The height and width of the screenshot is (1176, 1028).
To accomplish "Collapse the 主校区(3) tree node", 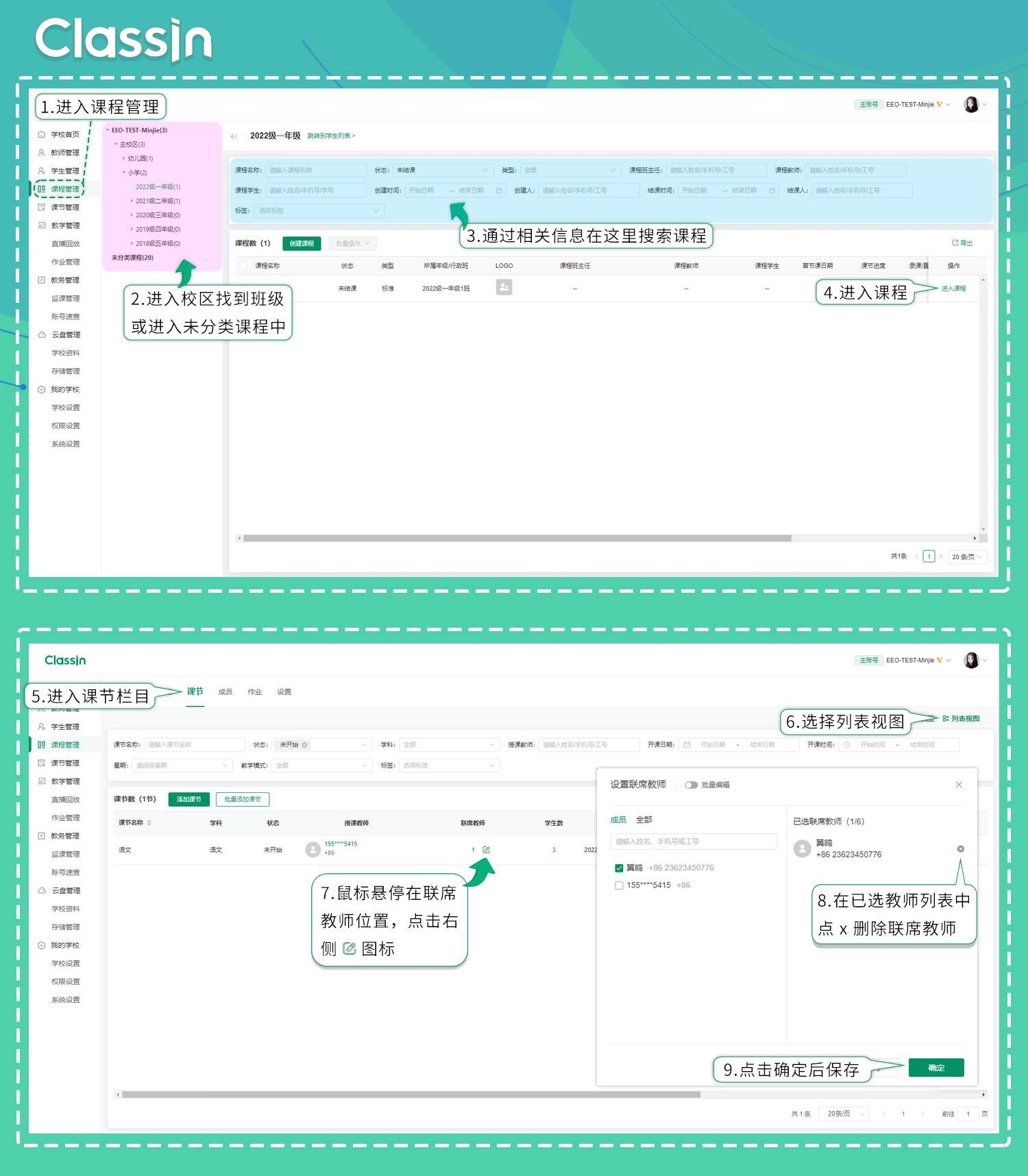I will 116,145.
